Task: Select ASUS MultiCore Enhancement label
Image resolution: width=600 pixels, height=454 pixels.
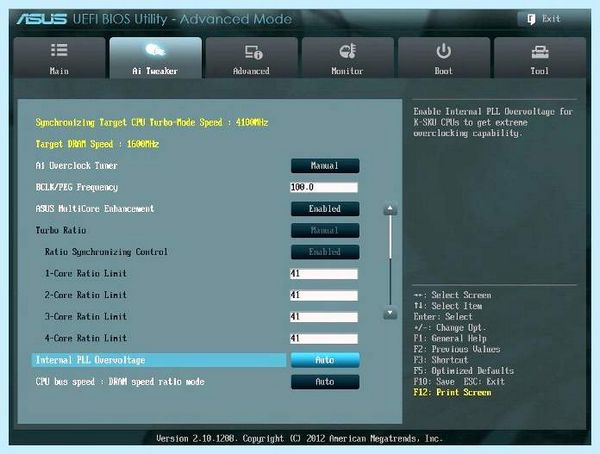Action: (x=95, y=209)
